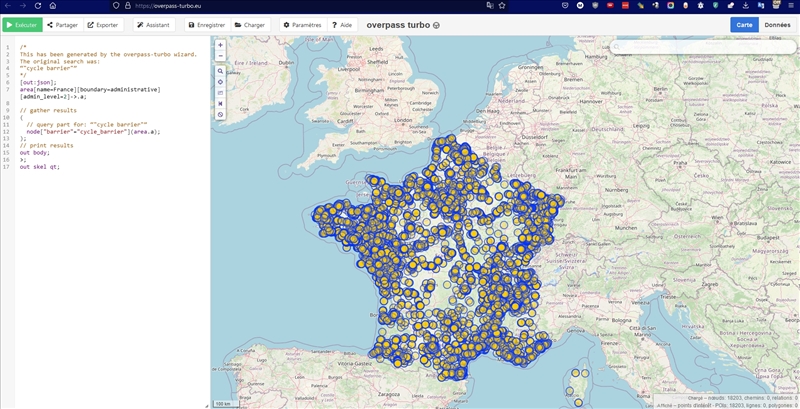Open the Exporter dialog
The height and width of the screenshot is (409, 800).
(103, 24)
